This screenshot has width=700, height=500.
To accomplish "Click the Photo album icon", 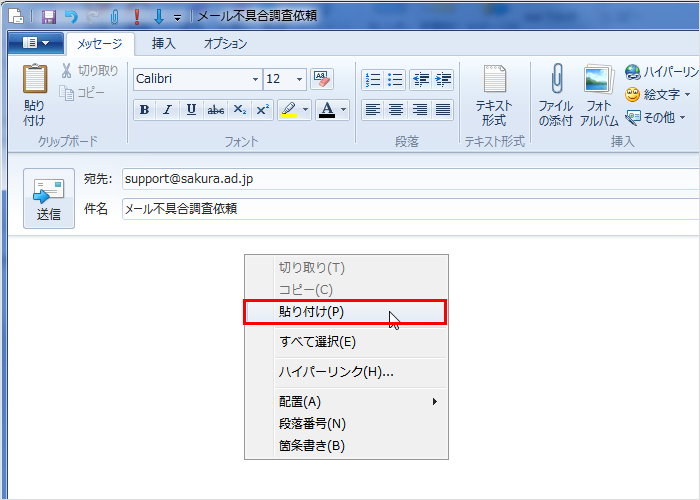I will tap(598, 81).
